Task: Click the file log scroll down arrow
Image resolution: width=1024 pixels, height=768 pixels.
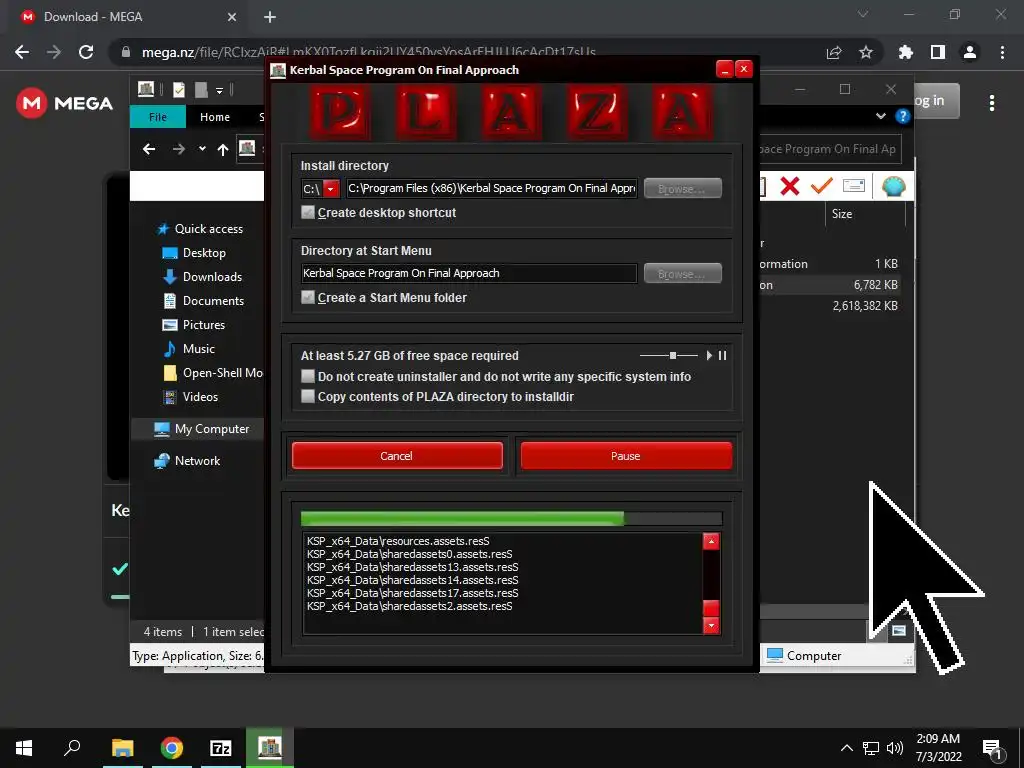Action: click(x=711, y=626)
